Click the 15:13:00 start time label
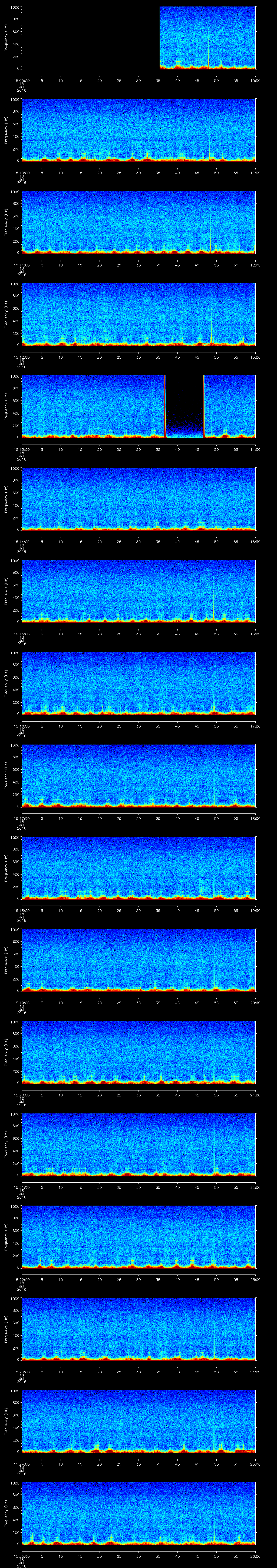 coord(21,449)
